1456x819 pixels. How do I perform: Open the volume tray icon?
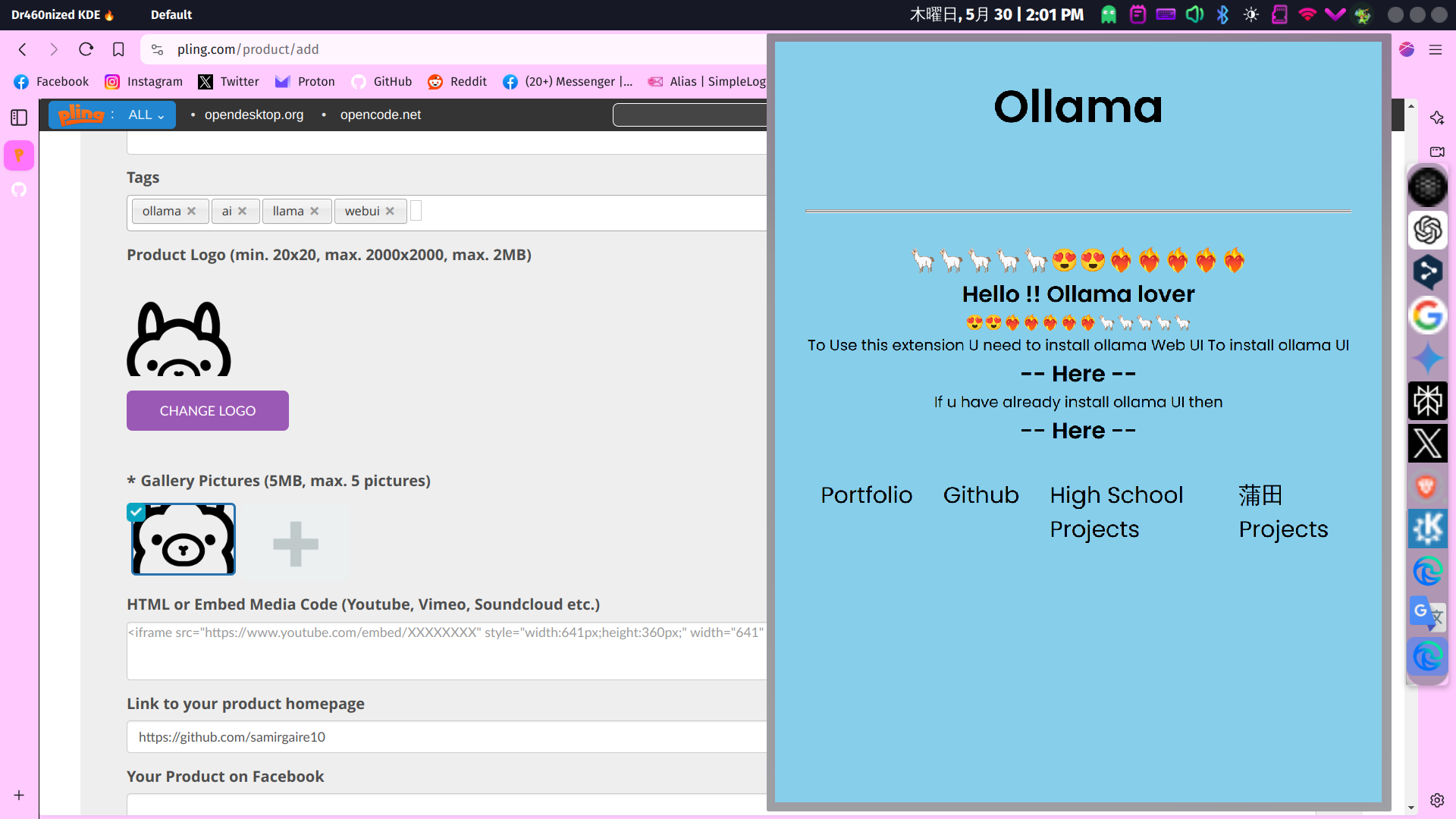[x=1194, y=14]
